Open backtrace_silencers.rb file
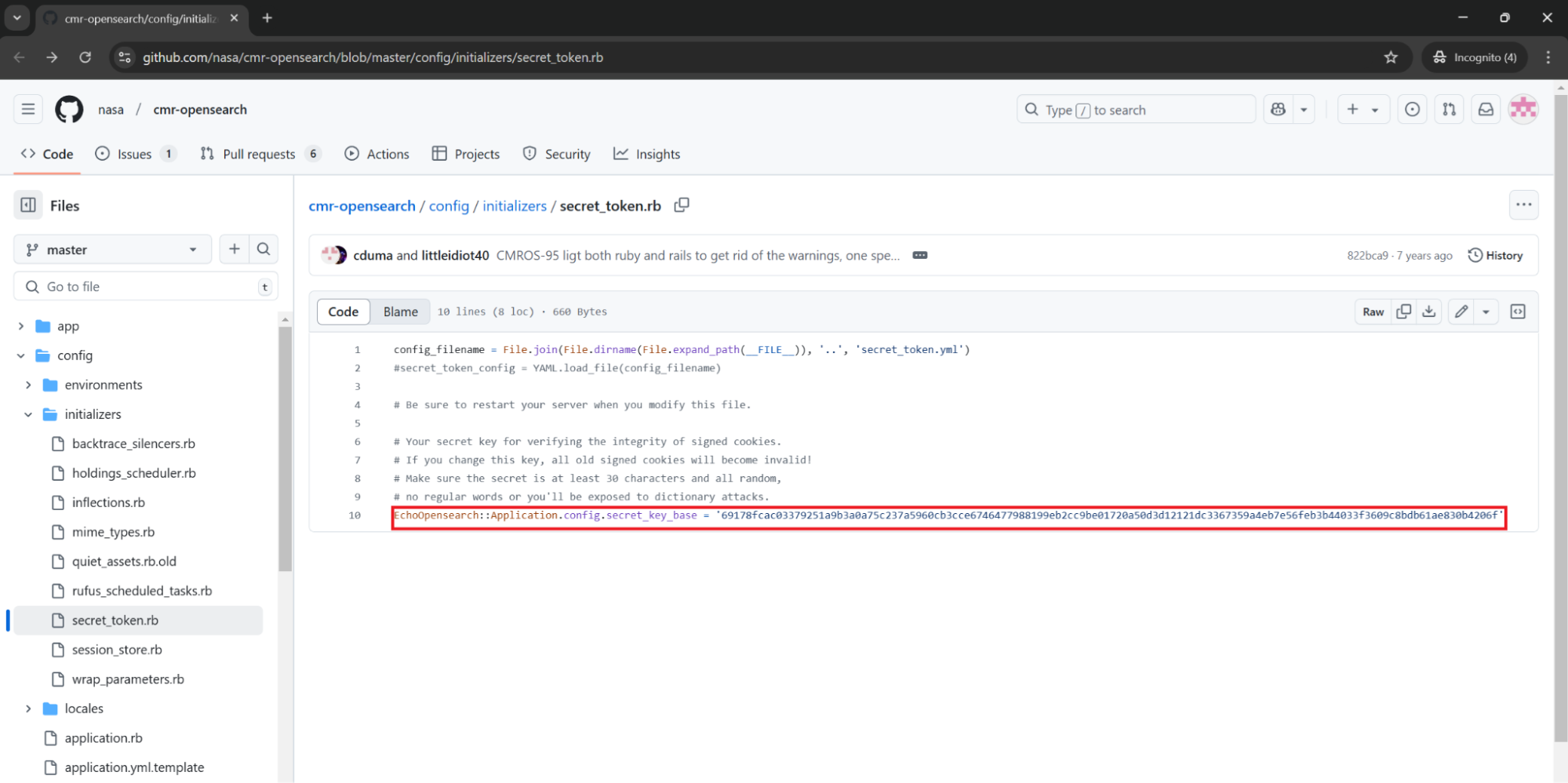The height and width of the screenshot is (783, 1568). (133, 443)
